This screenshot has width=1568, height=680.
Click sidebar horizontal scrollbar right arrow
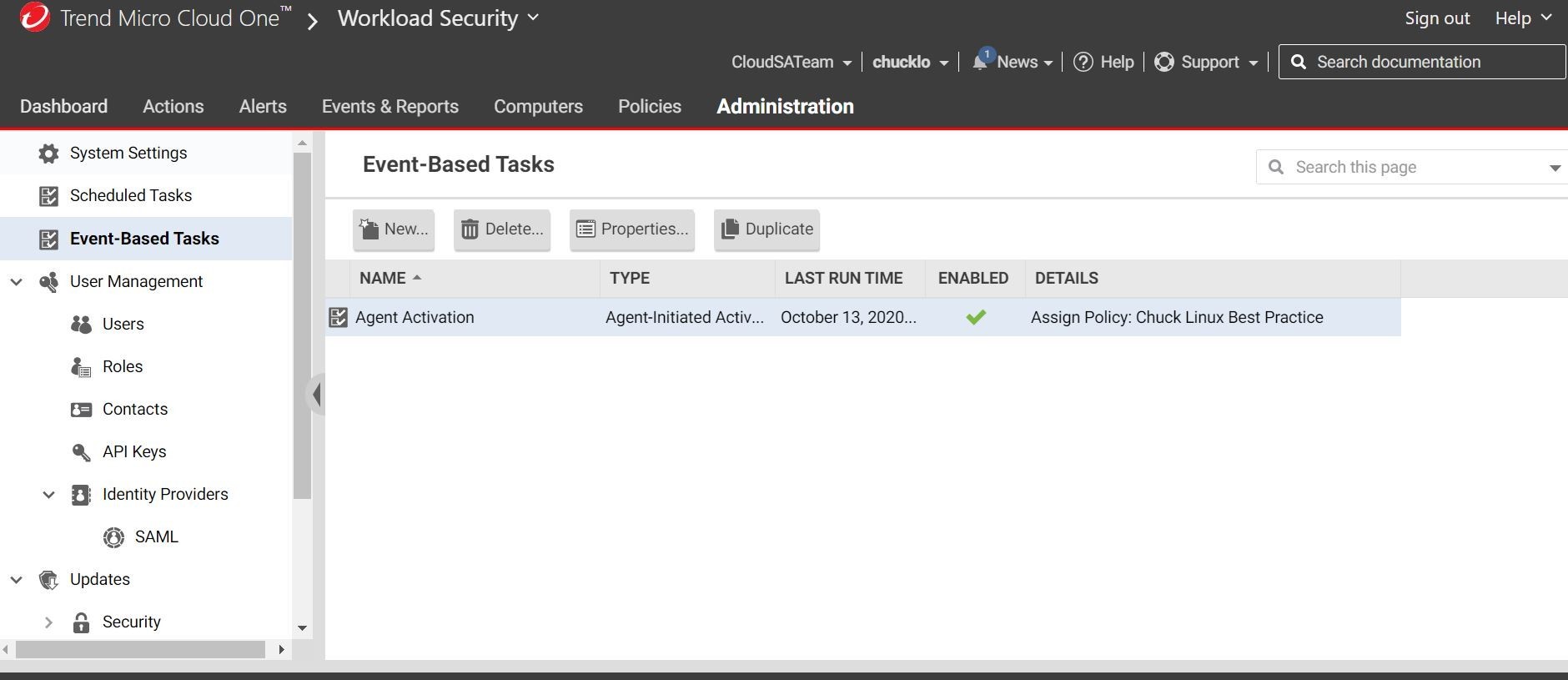[281, 649]
